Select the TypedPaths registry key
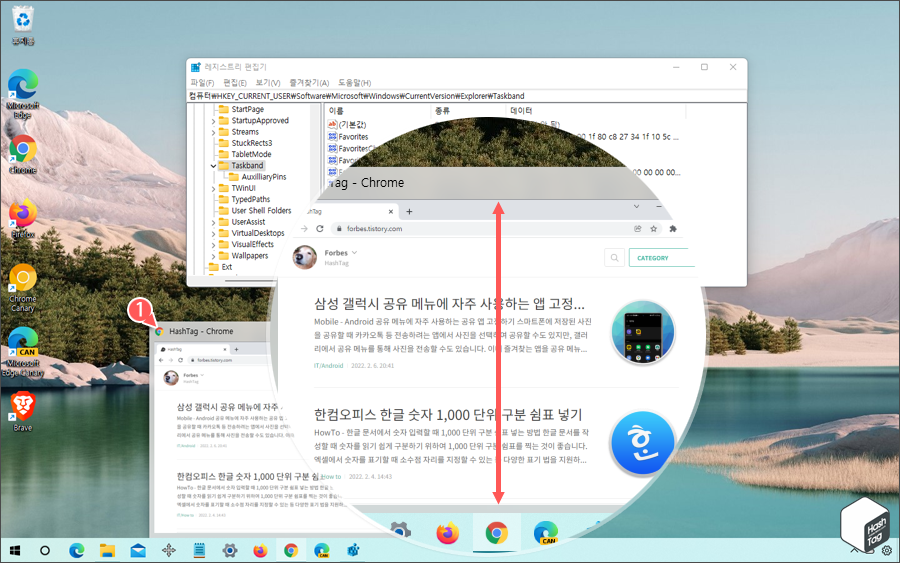The width and height of the screenshot is (900, 563). pyautogui.click(x=250, y=199)
